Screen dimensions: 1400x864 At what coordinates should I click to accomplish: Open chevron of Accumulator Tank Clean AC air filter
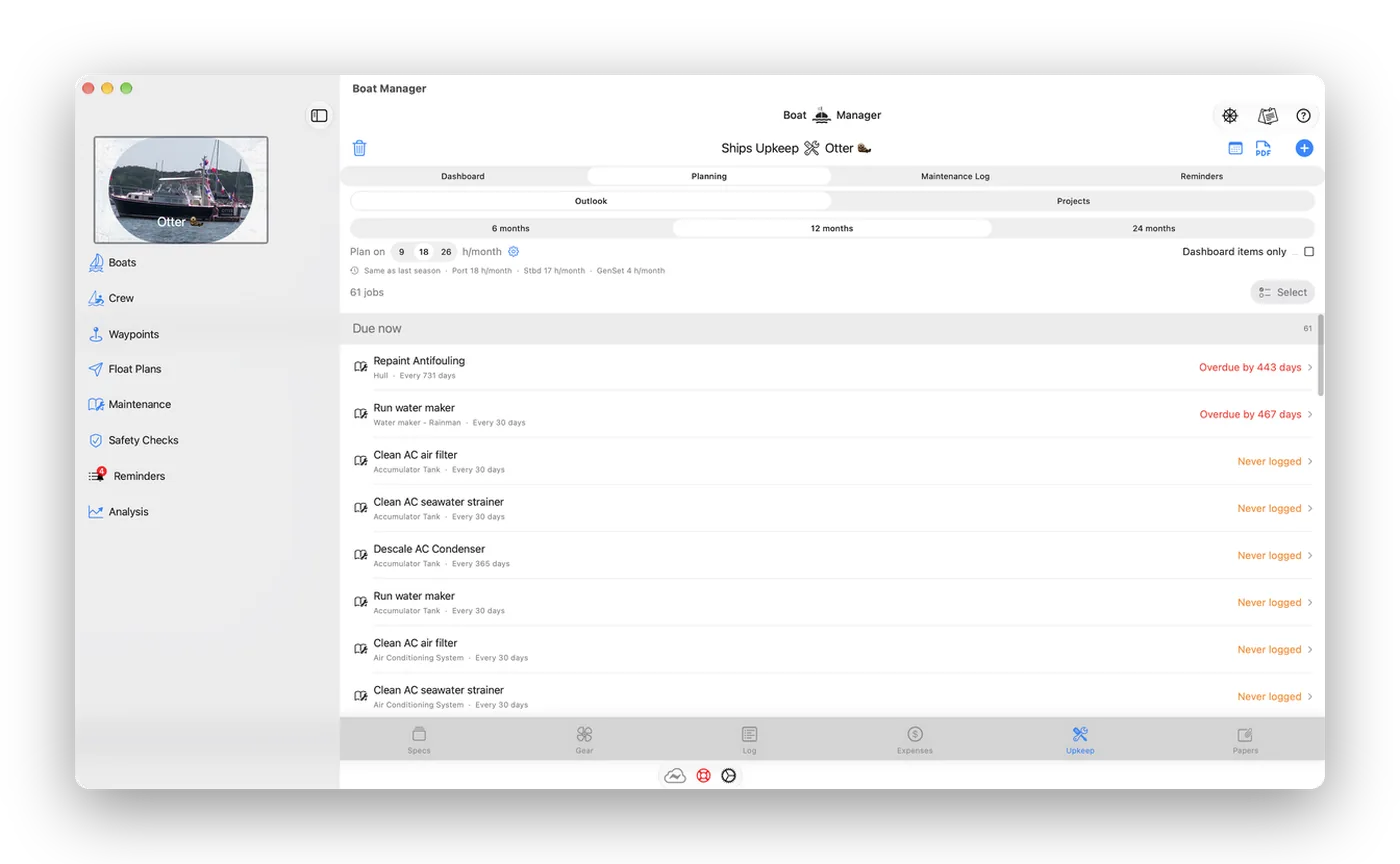tap(1310, 461)
